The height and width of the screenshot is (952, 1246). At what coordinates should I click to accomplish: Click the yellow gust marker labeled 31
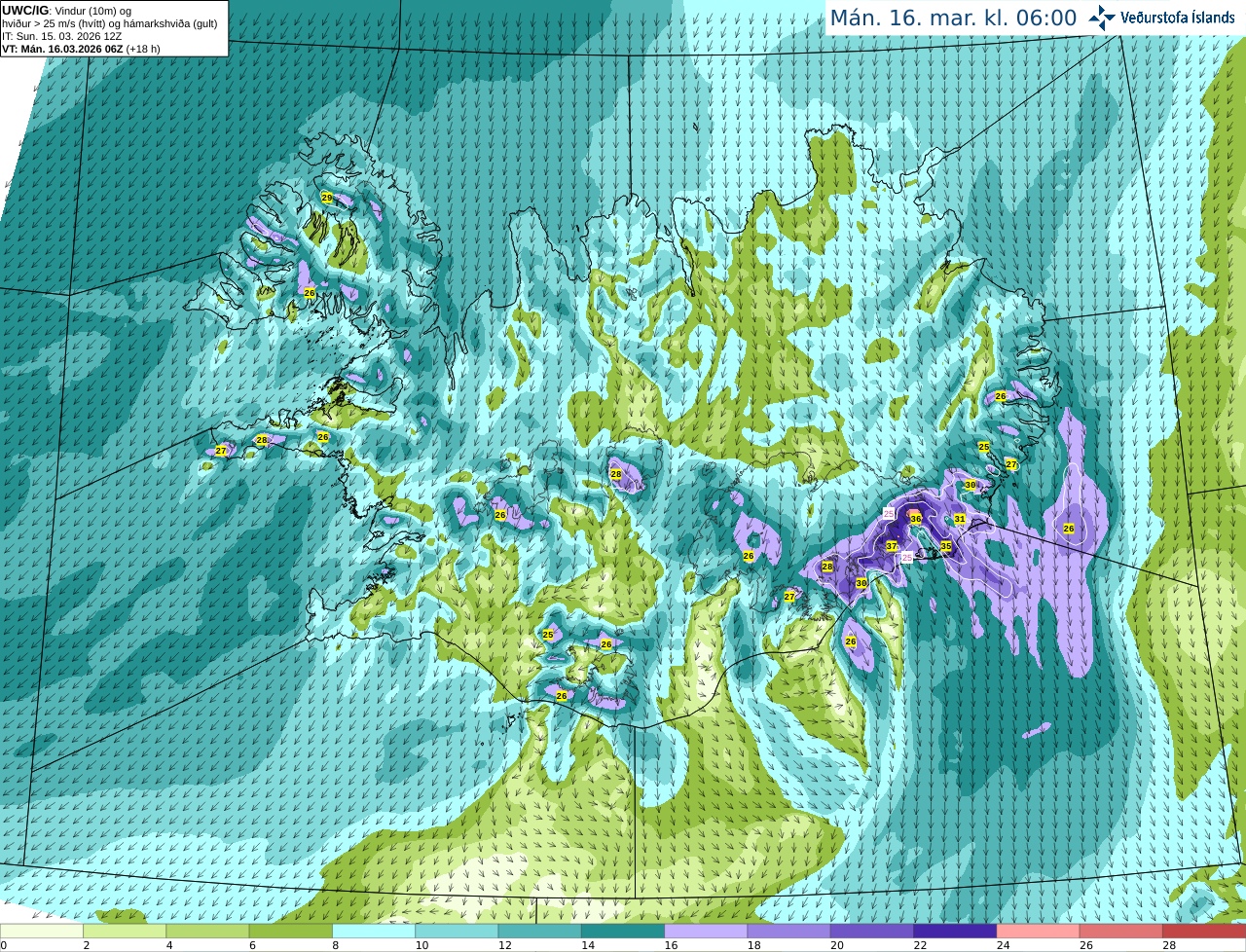pos(960,519)
